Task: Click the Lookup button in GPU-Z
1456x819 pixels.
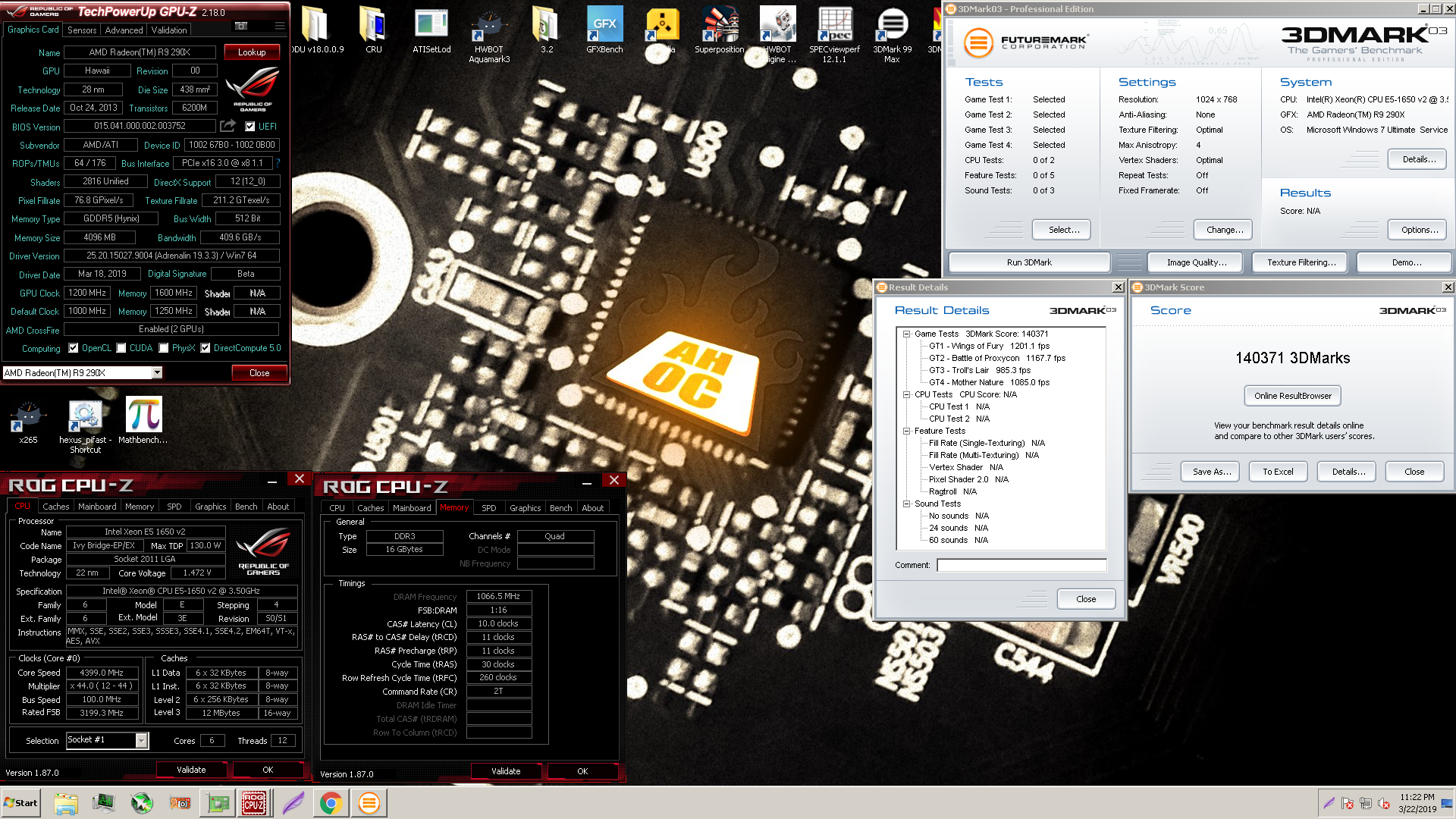Action: point(252,52)
